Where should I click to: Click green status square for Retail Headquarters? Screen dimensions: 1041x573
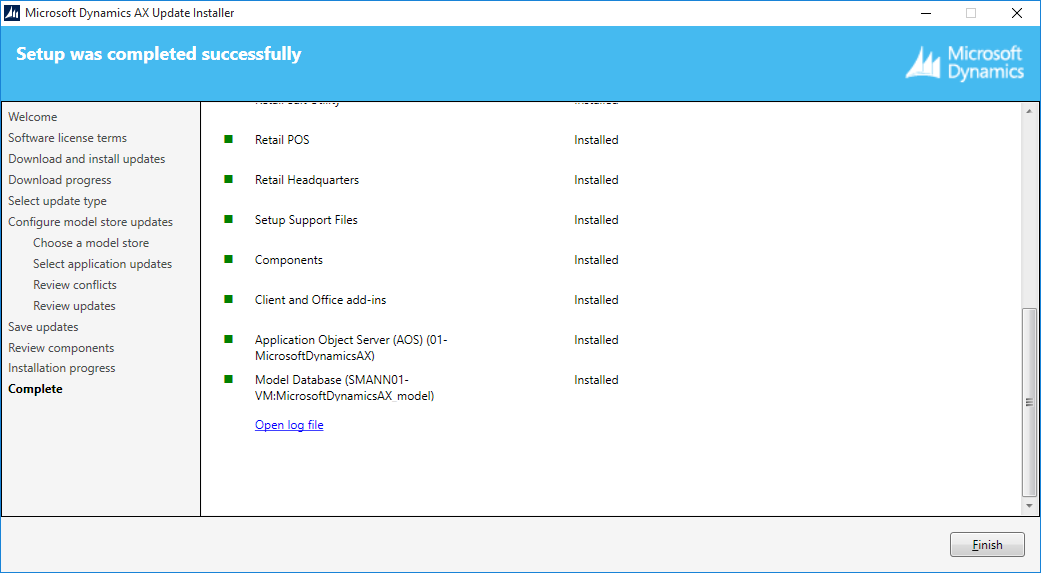pos(228,179)
